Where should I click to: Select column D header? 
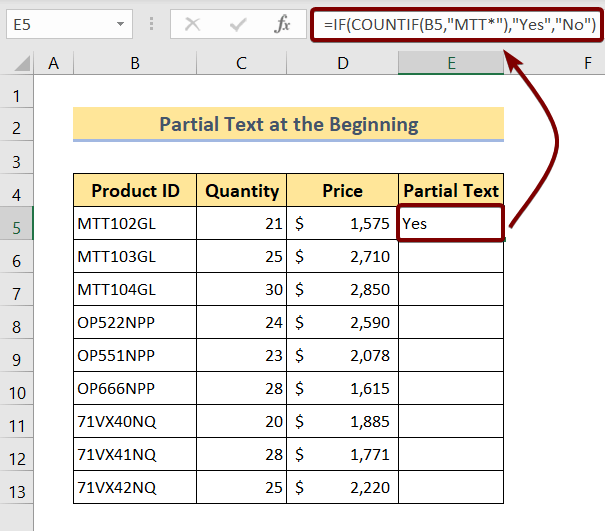click(342, 64)
